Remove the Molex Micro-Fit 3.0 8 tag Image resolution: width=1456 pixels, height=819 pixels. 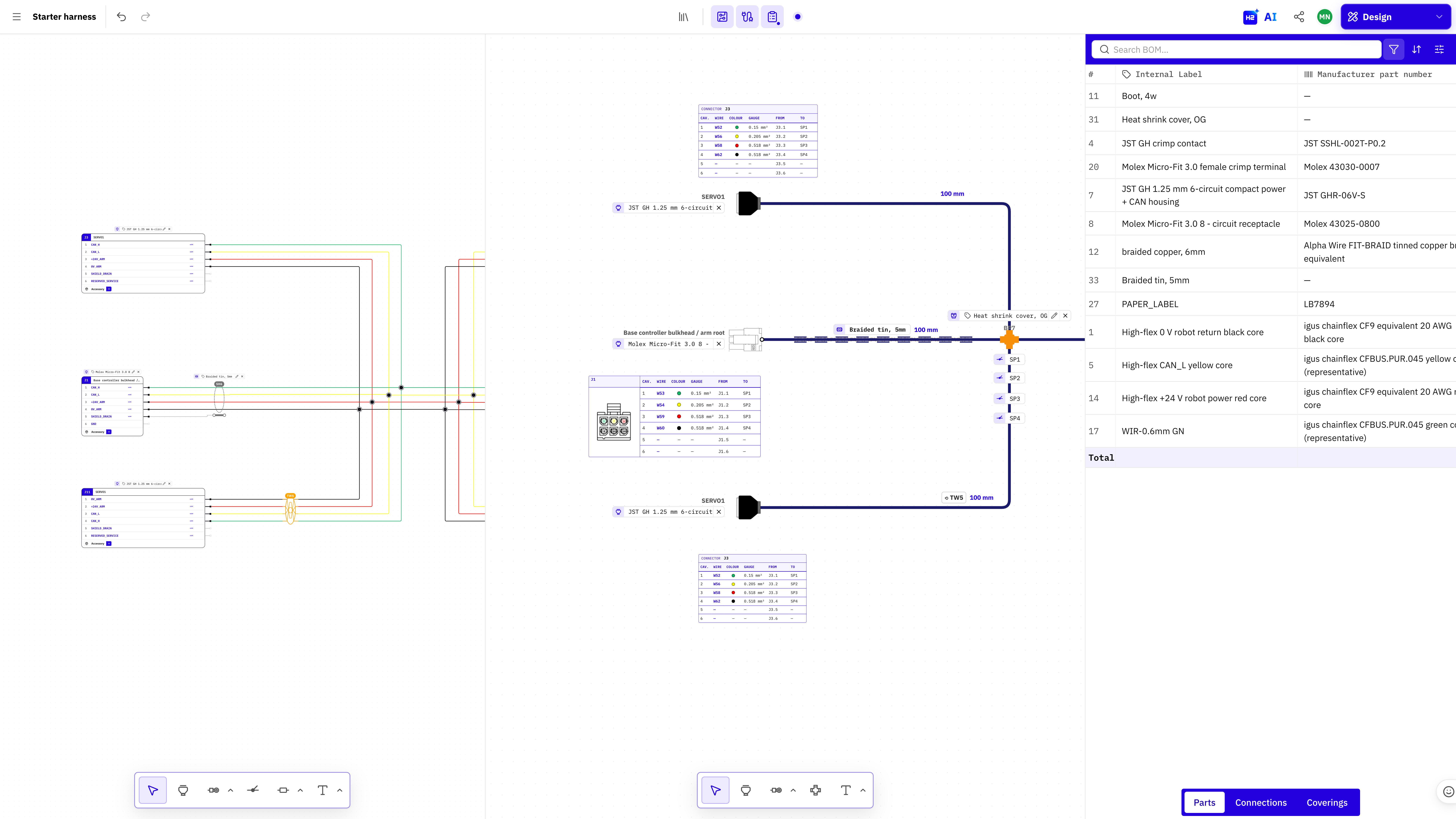tap(719, 344)
